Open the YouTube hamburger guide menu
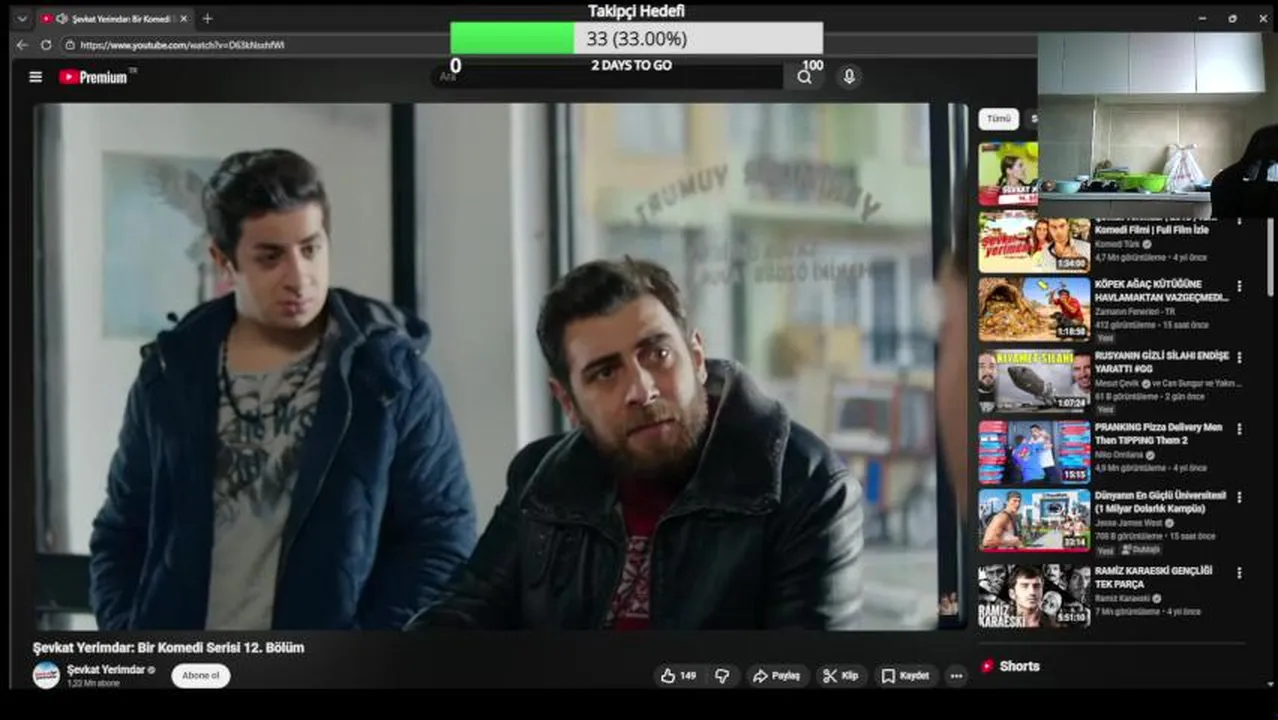 coord(36,77)
